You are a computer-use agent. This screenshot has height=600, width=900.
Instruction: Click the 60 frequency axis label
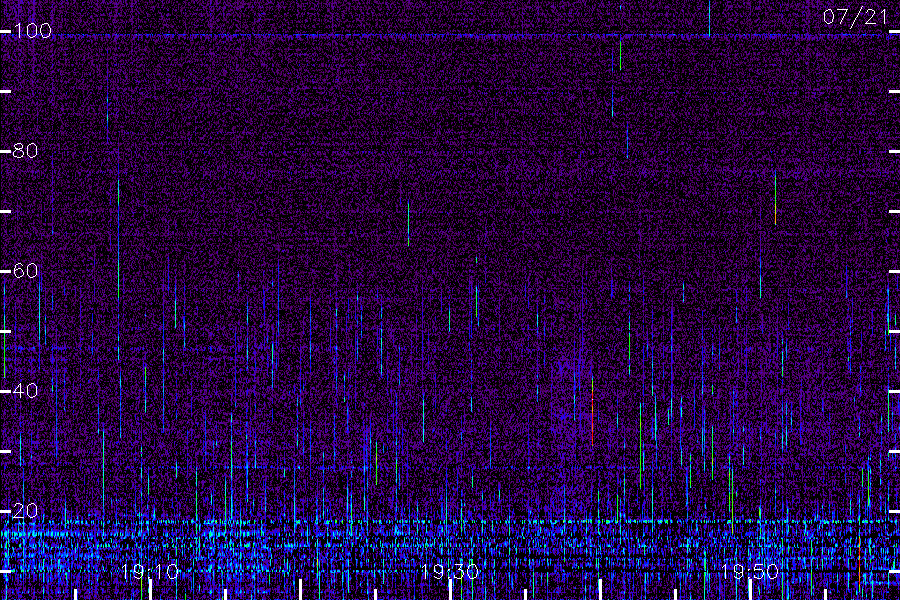[x=25, y=271]
